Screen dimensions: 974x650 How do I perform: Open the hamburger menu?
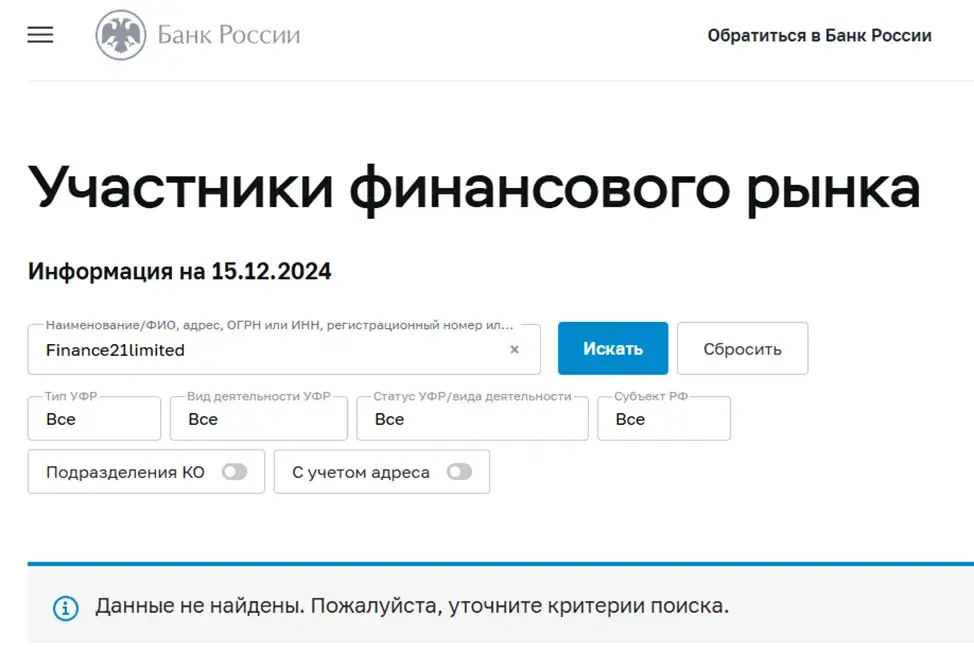click(40, 35)
